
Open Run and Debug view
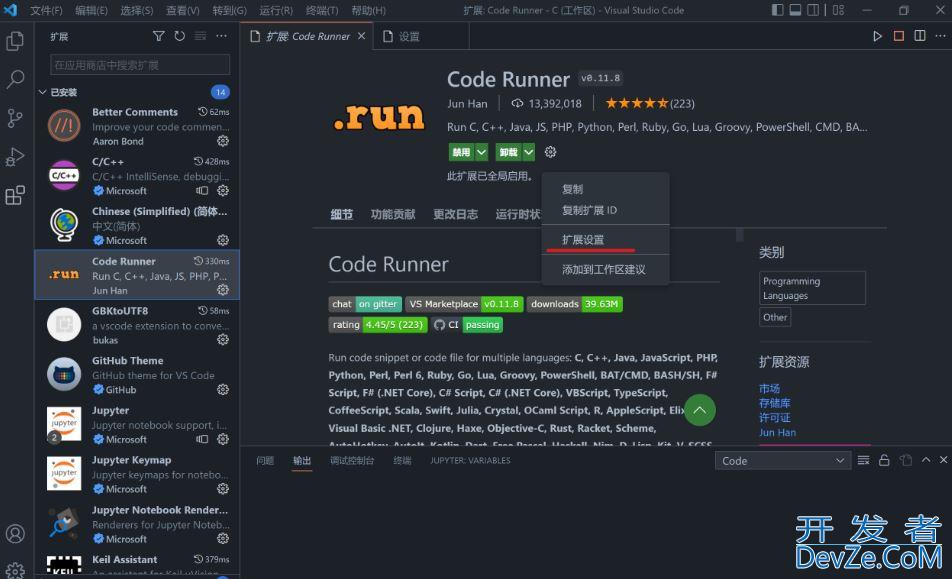15,157
